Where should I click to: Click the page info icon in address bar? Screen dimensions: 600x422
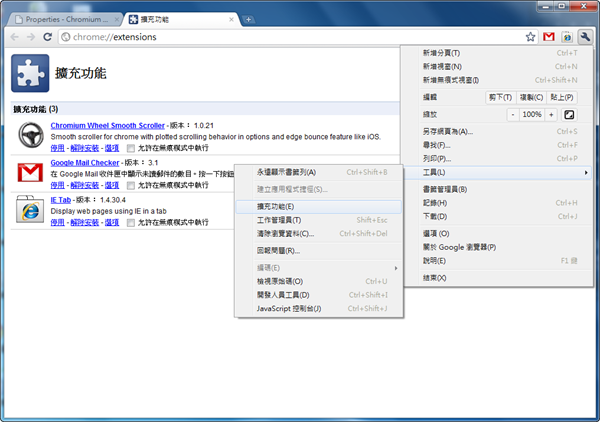[66, 37]
